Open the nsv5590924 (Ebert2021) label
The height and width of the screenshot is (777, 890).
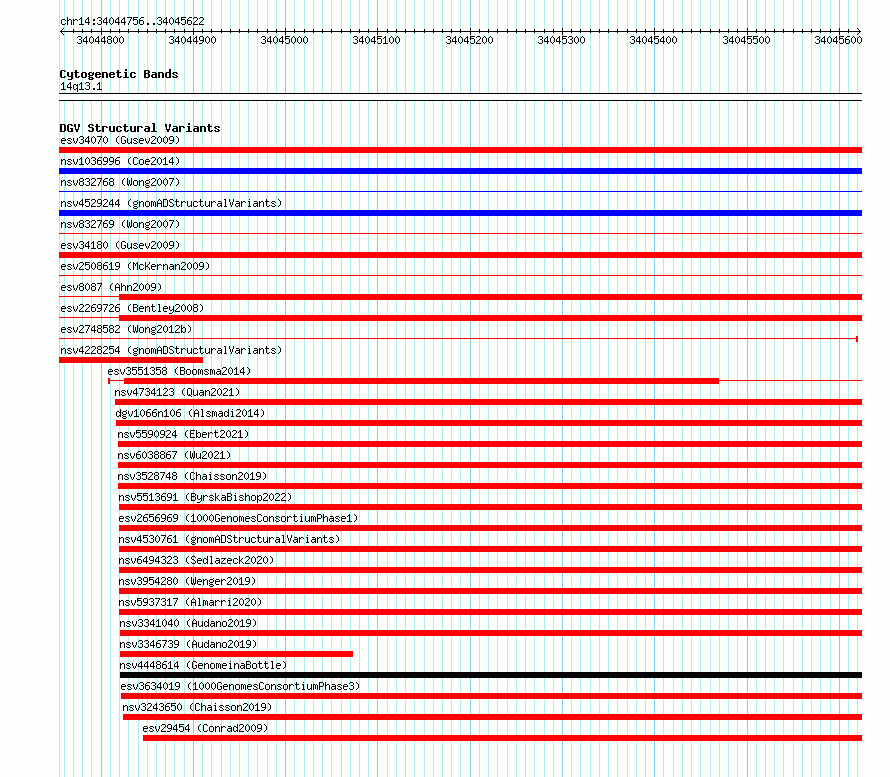tap(183, 434)
